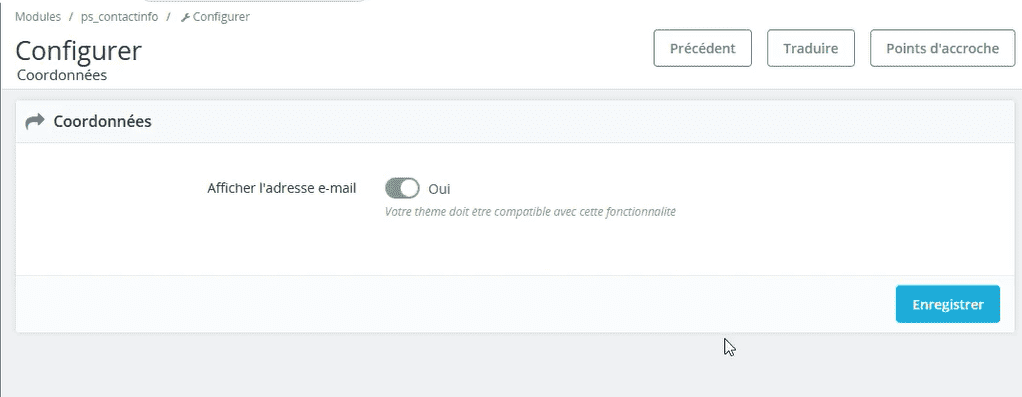The image size is (1022, 397).
Task: Click the theme compatibility help text
Action: 530,211
